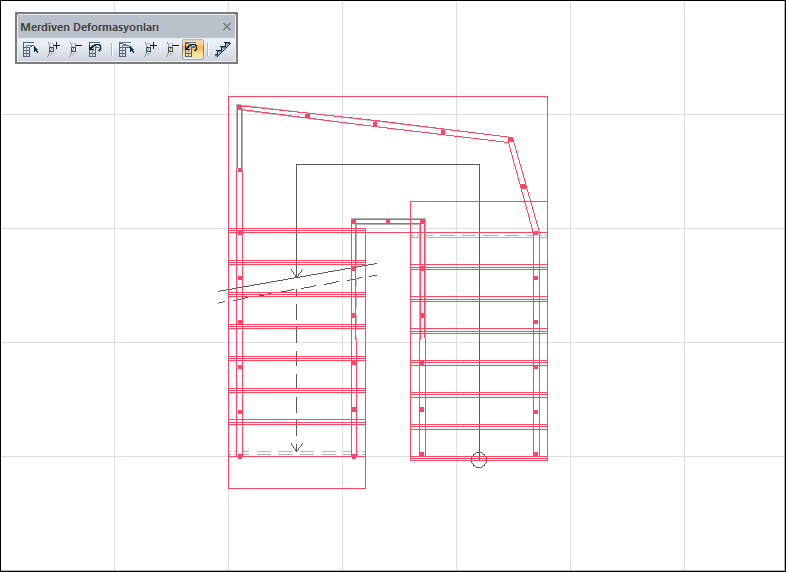This screenshot has height=572, width=786.
Task: Click the non-highlighted stair reset arrow icon
Action: tap(94, 49)
